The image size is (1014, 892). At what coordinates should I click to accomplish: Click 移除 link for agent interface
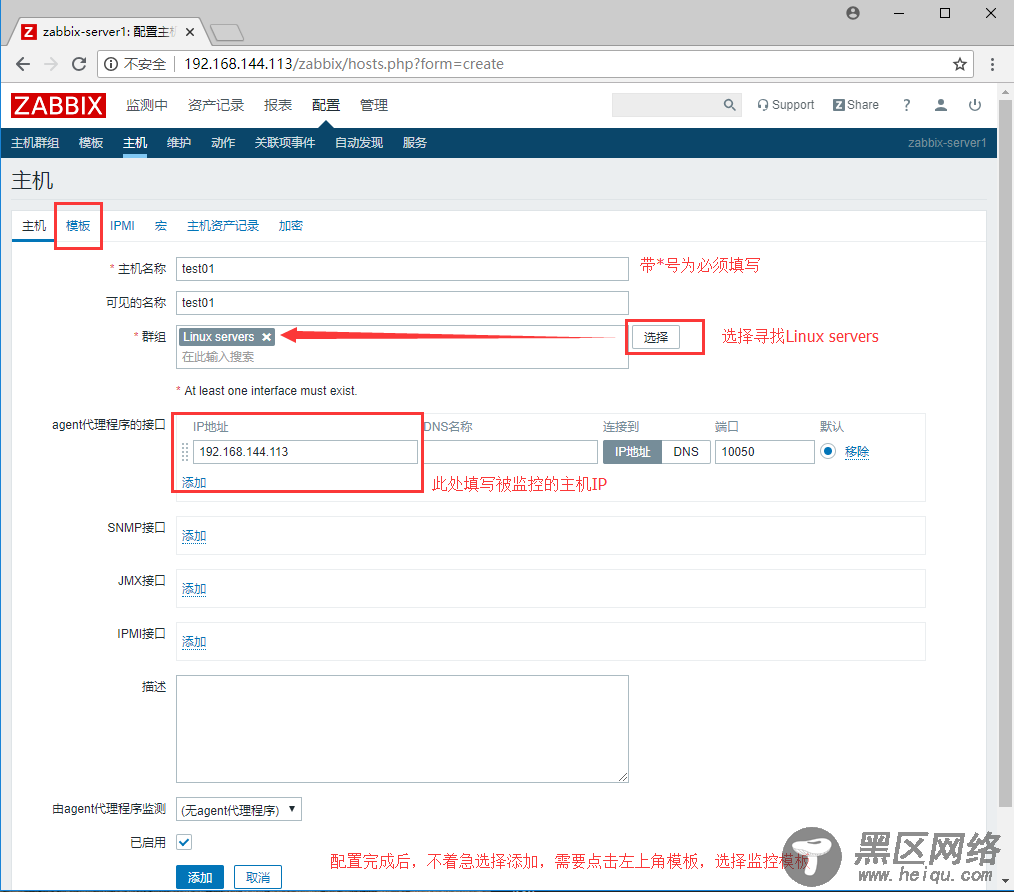click(857, 451)
